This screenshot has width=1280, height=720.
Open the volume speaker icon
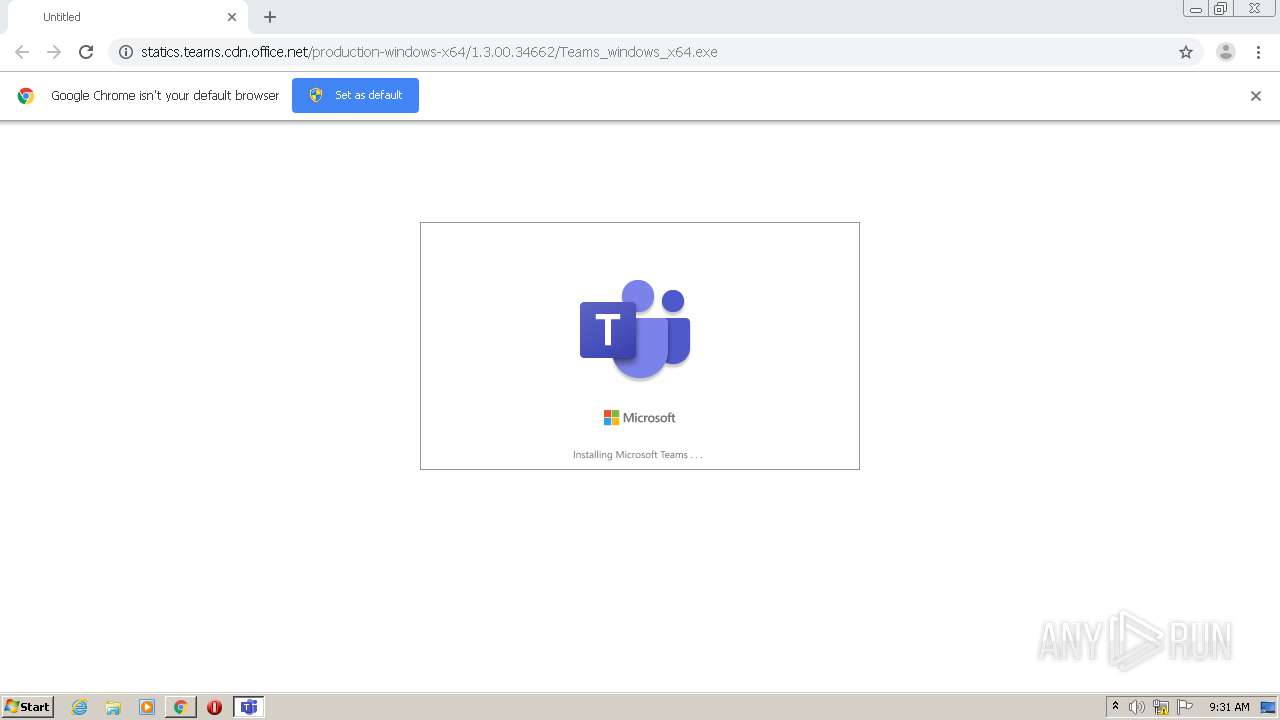tap(1137, 707)
